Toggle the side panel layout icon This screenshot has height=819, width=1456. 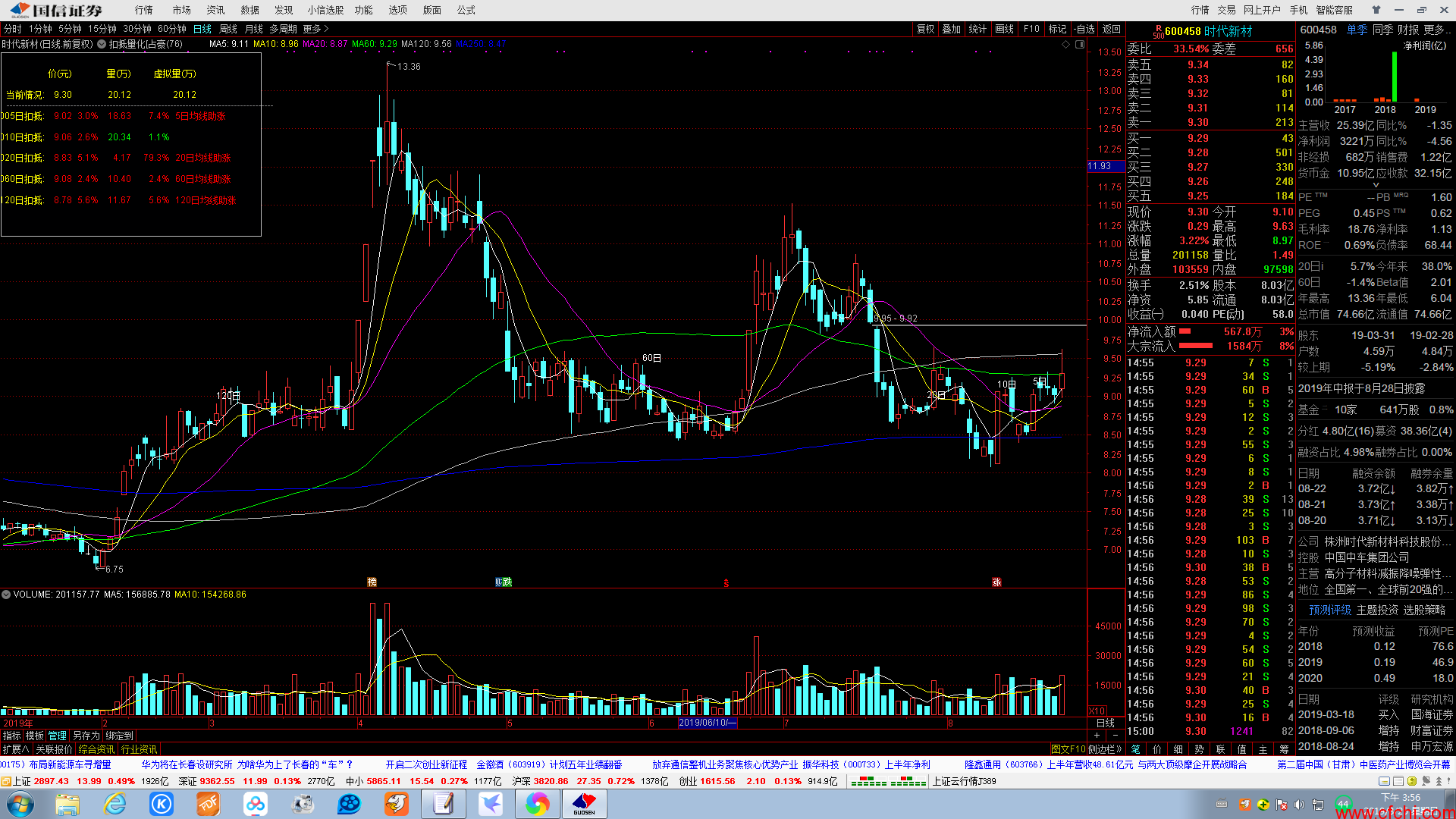click(1080, 45)
